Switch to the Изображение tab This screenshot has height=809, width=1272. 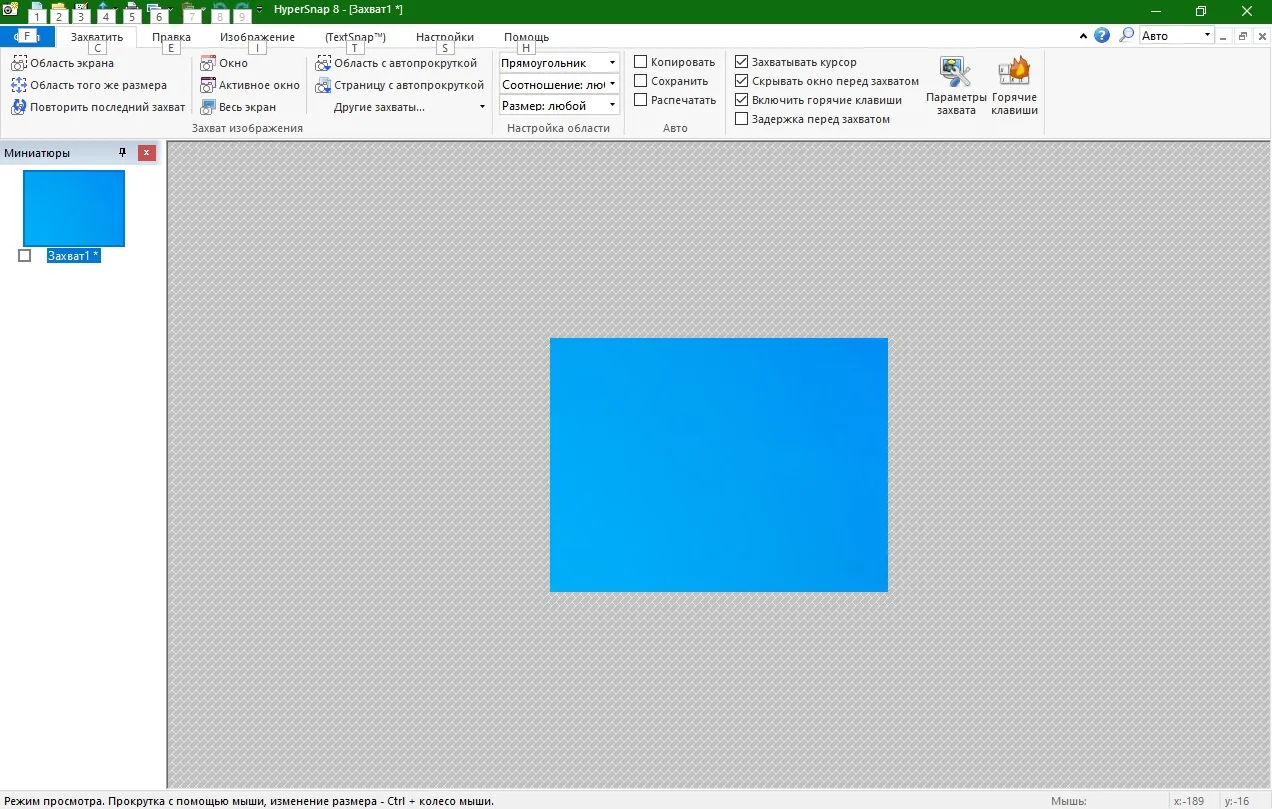point(257,37)
